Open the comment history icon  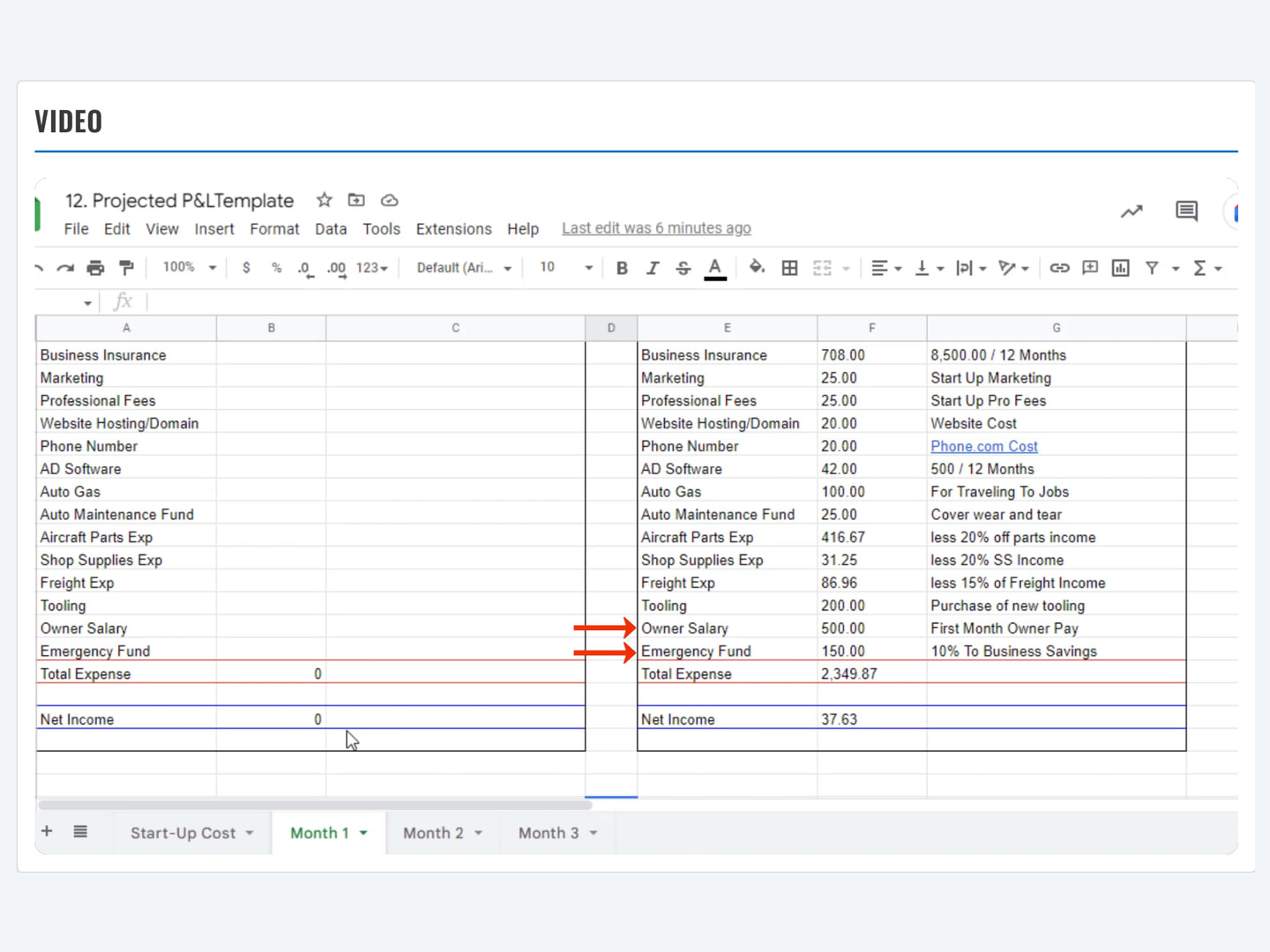tap(1186, 211)
